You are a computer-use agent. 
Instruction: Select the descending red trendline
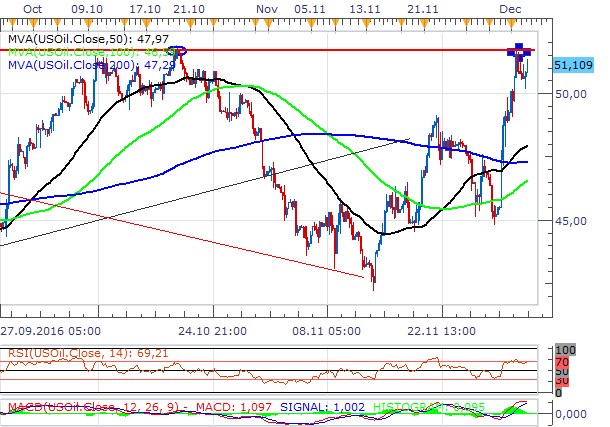[200, 237]
